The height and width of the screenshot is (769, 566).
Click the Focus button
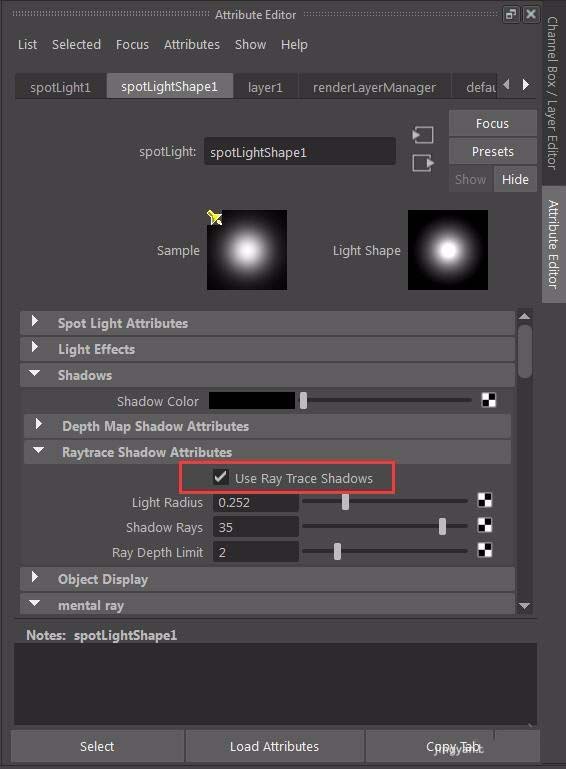point(492,124)
